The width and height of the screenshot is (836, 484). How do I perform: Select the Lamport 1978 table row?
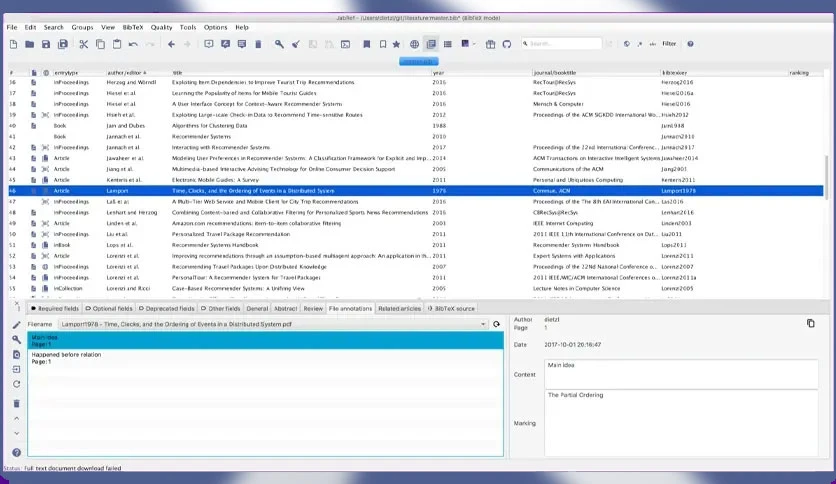(415, 191)
